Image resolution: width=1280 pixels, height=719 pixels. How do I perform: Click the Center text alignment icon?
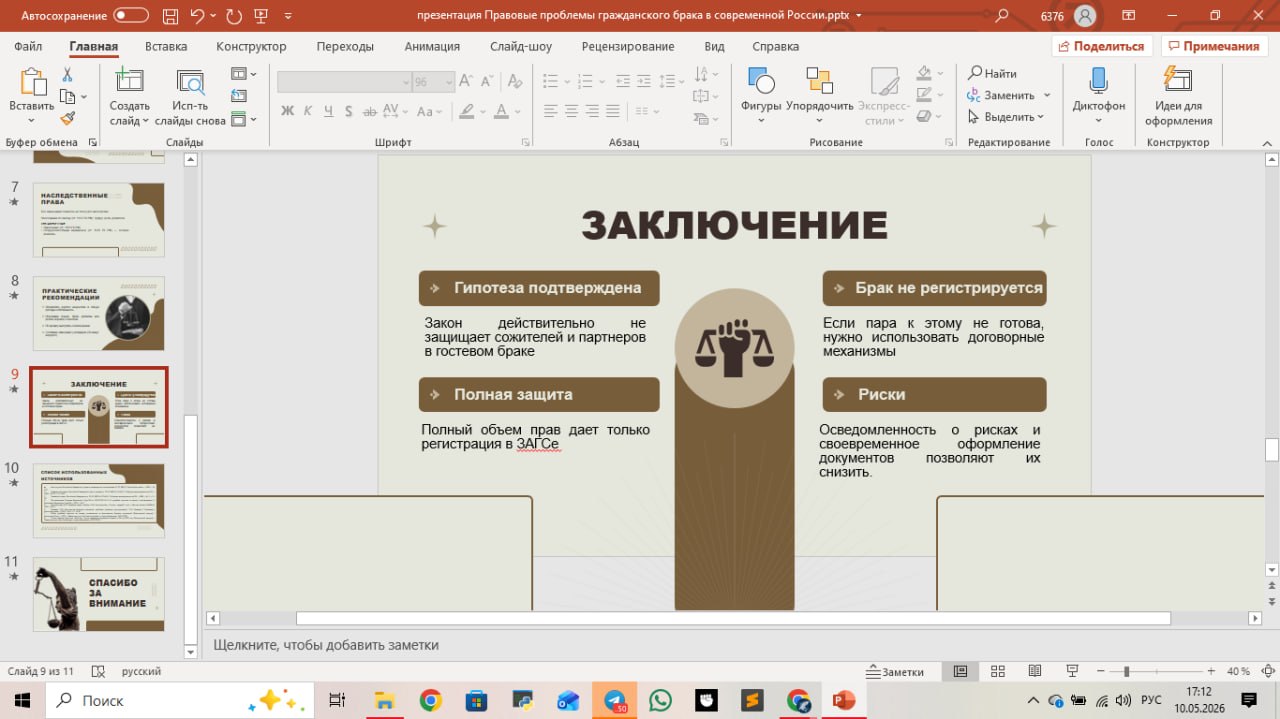(x=571, y=111)
